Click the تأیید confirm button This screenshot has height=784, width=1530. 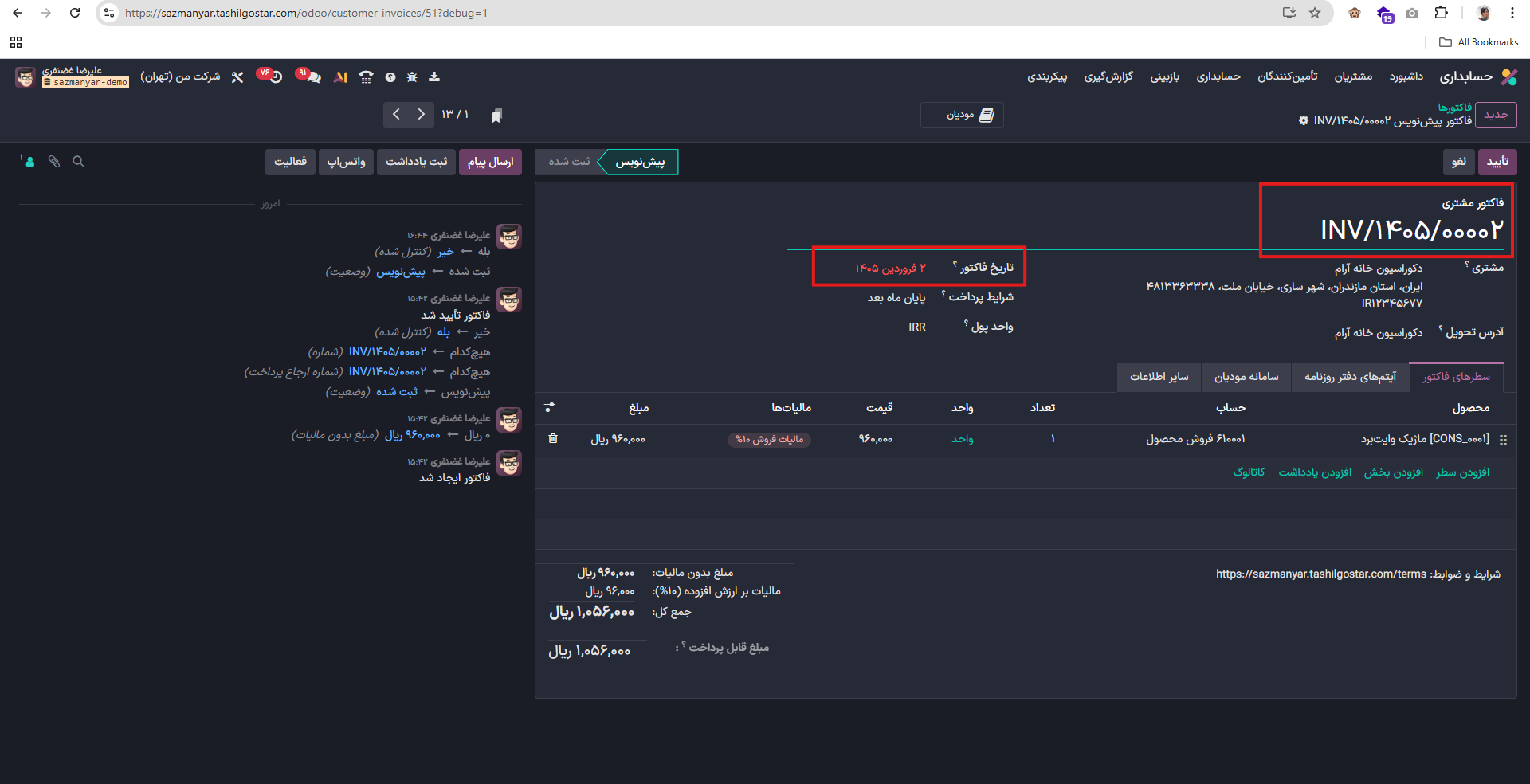pos(1497,162)
